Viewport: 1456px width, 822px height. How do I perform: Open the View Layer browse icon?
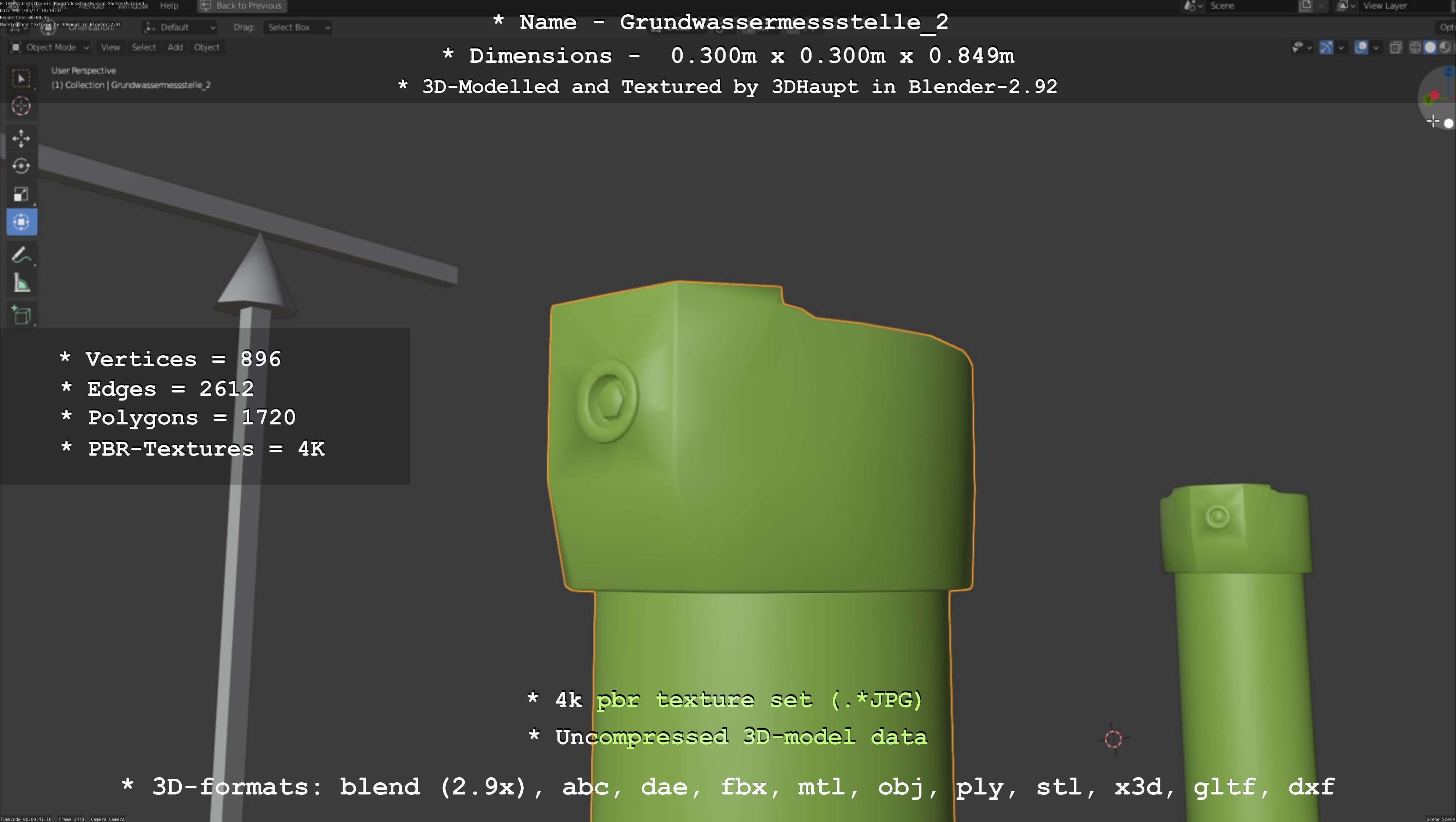[x=1346, y=6]
